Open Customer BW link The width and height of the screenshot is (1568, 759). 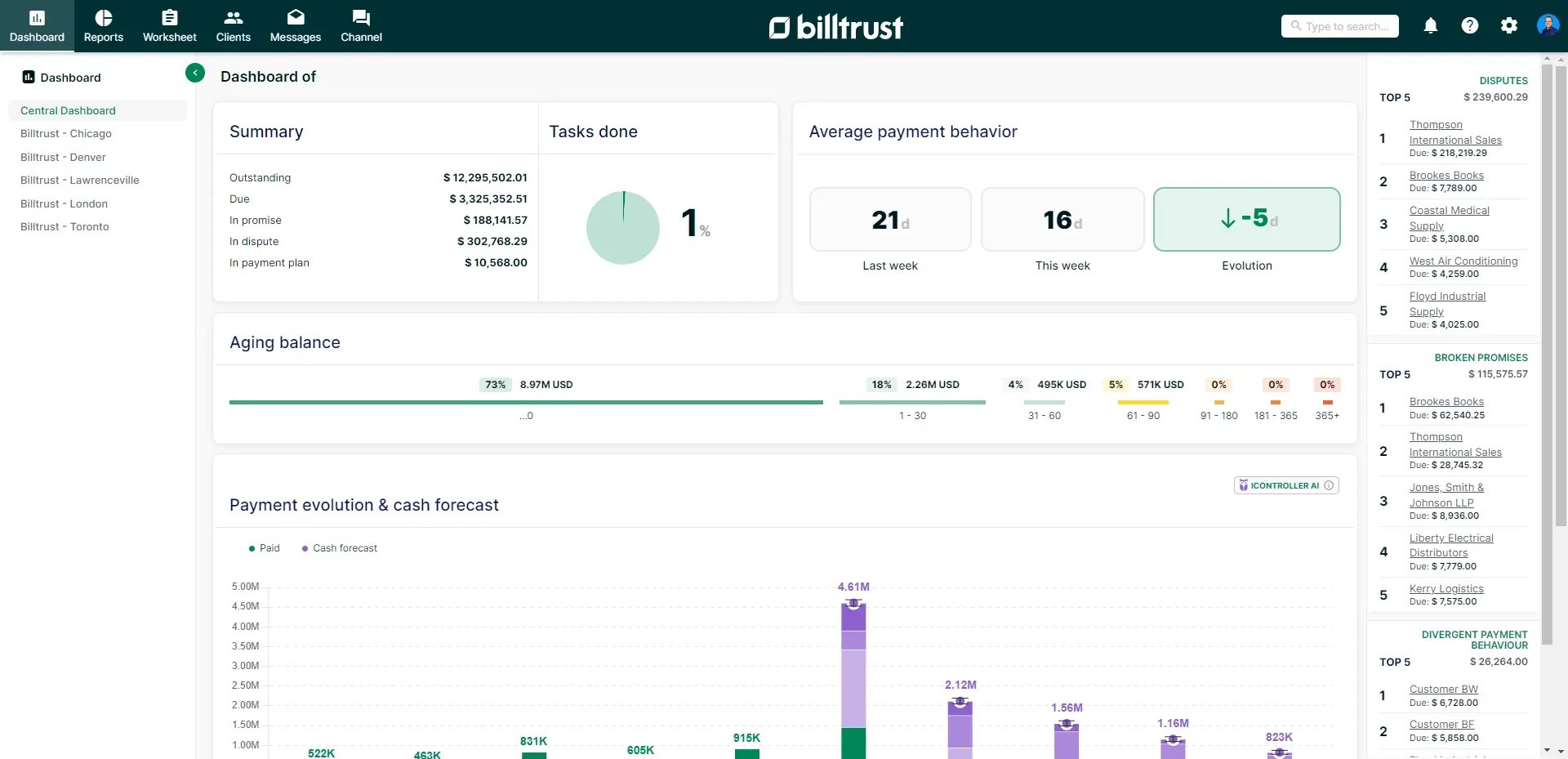[1443, 689]
